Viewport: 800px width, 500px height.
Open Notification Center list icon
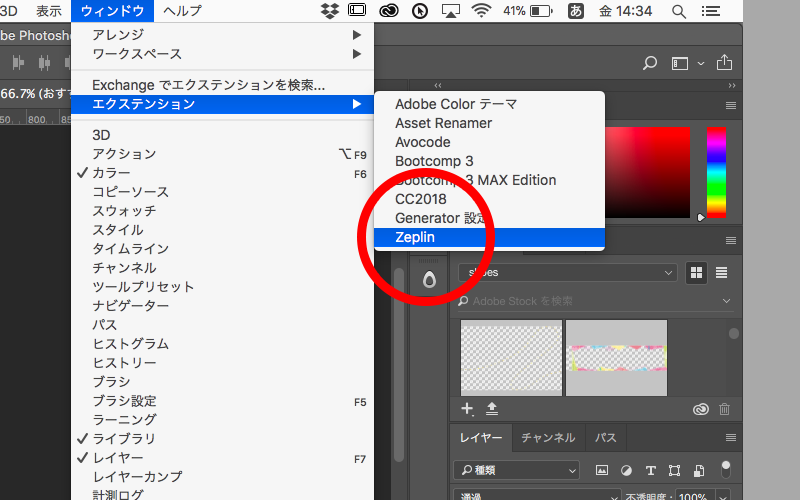point(711,11)
